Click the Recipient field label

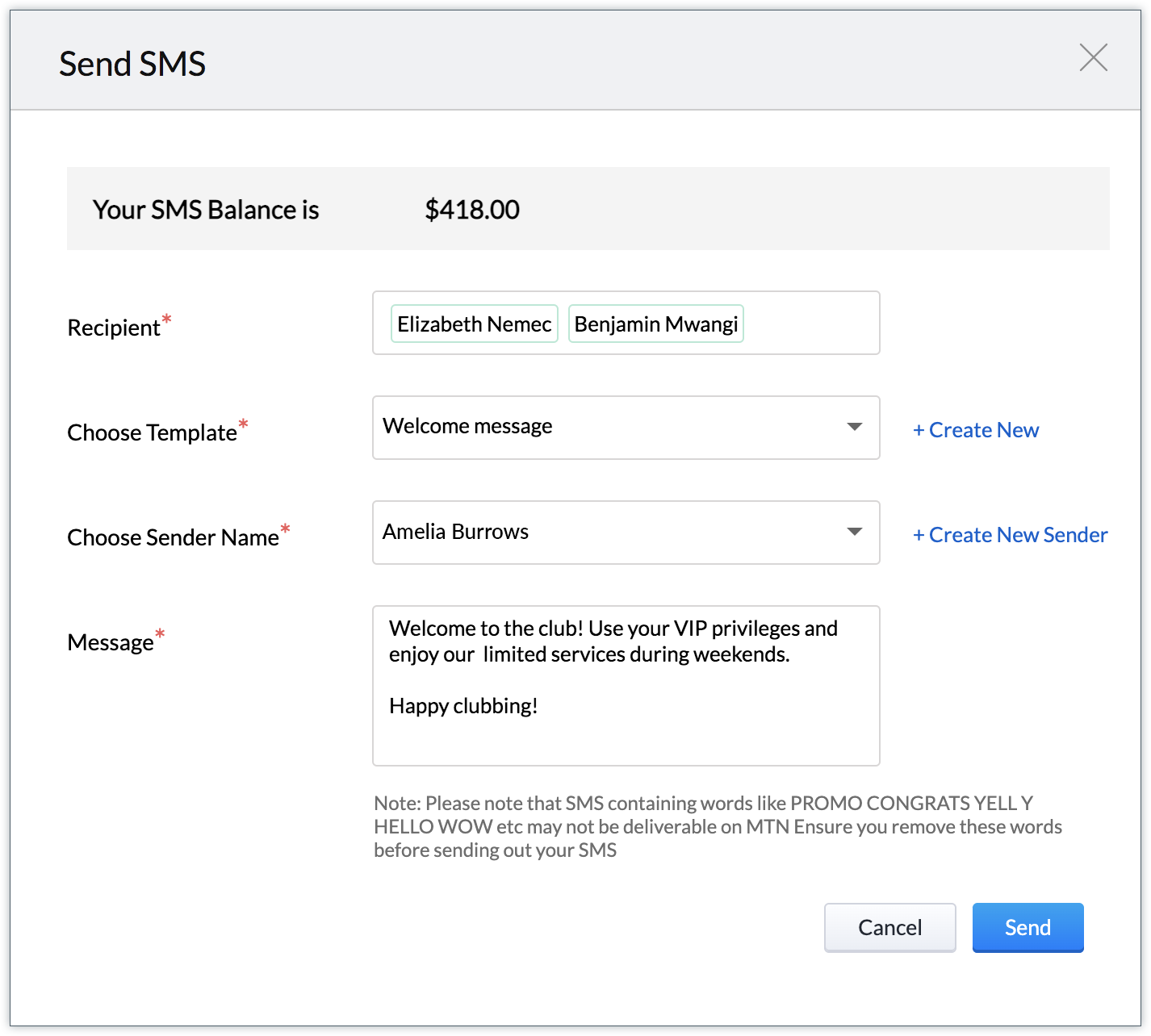click(114, 328)
